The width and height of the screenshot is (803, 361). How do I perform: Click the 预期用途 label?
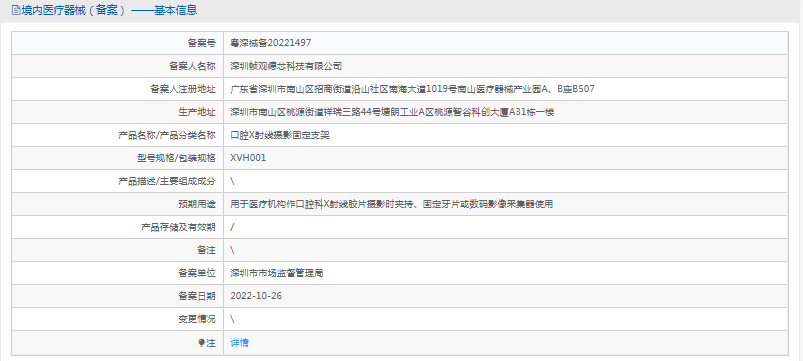click(x=197, y=204)
